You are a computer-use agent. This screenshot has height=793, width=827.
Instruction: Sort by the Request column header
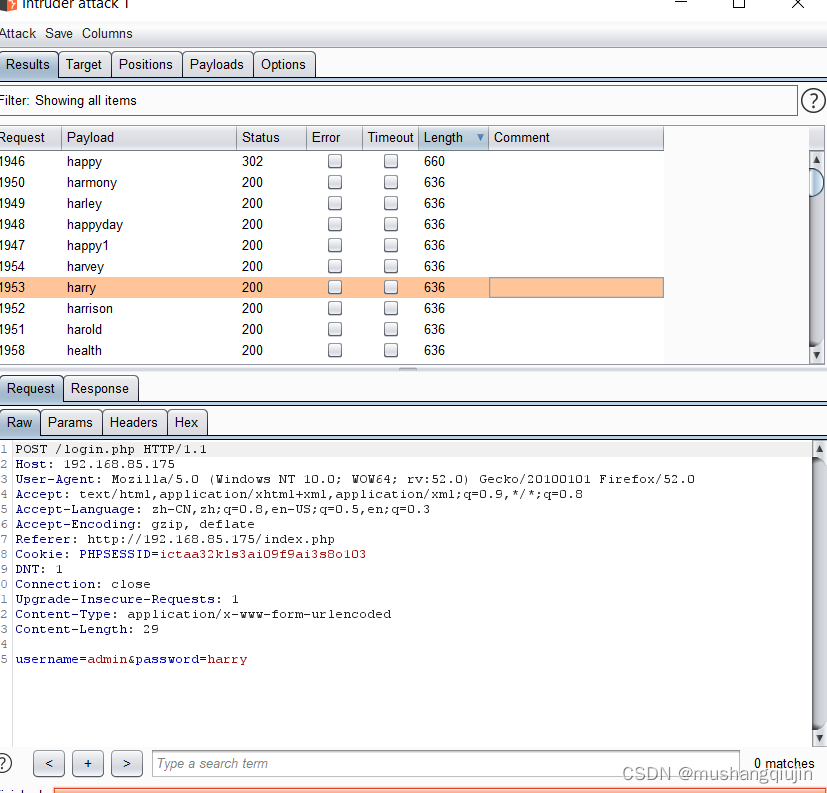click(x=31, y=138)
